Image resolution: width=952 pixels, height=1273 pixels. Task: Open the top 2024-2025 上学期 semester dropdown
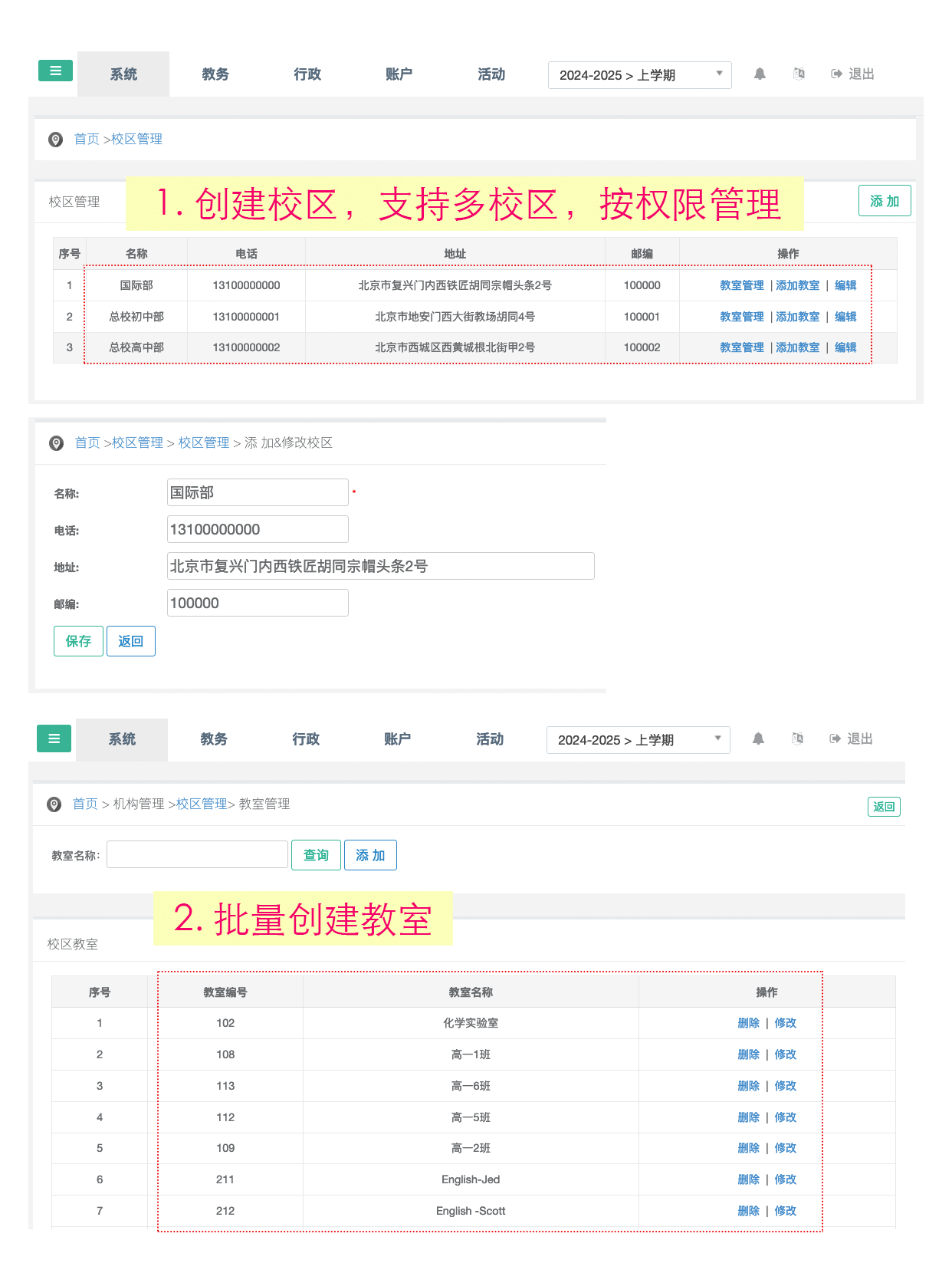point(639,75)
